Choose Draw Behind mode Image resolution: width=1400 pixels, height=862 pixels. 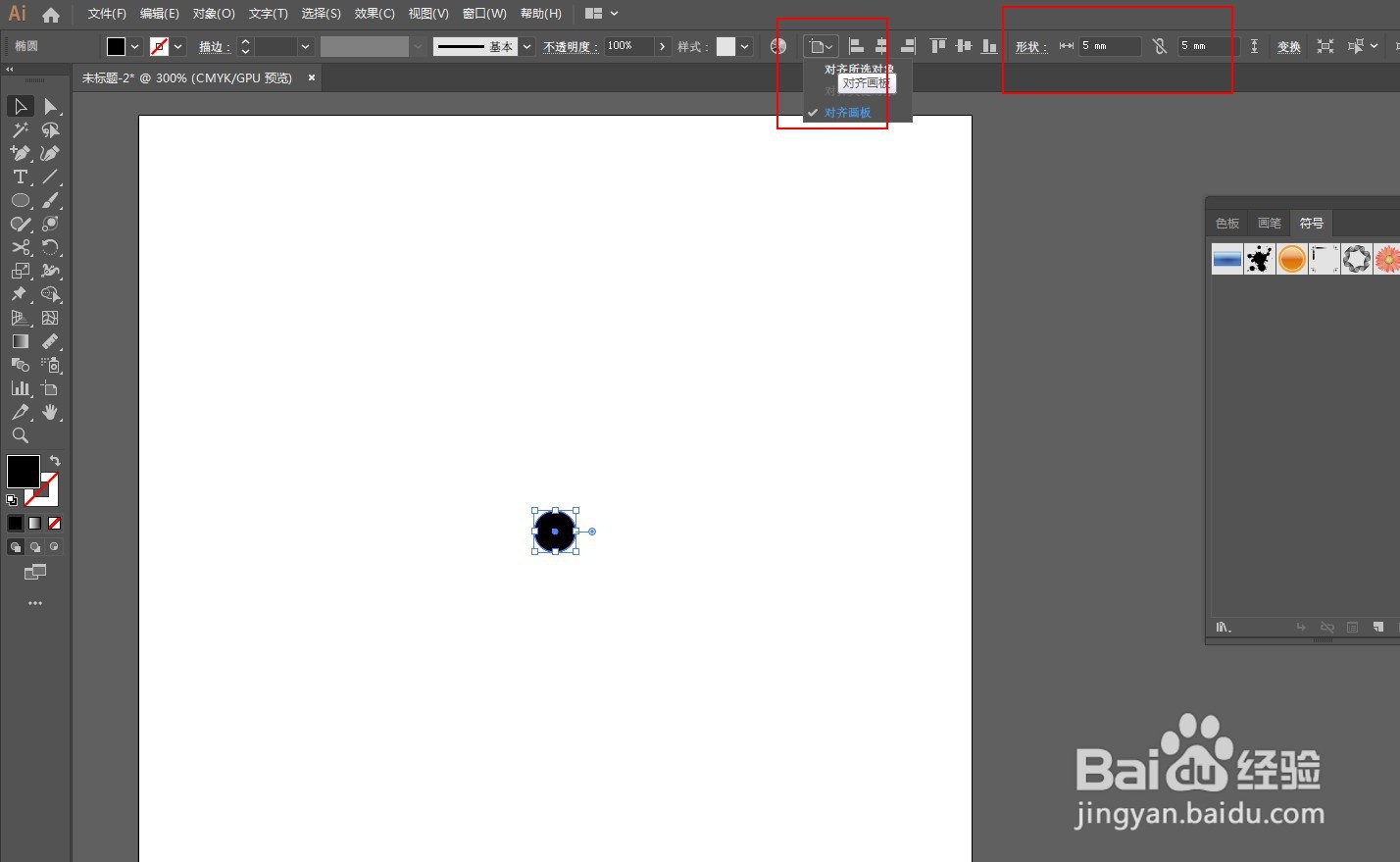point(34,547)
